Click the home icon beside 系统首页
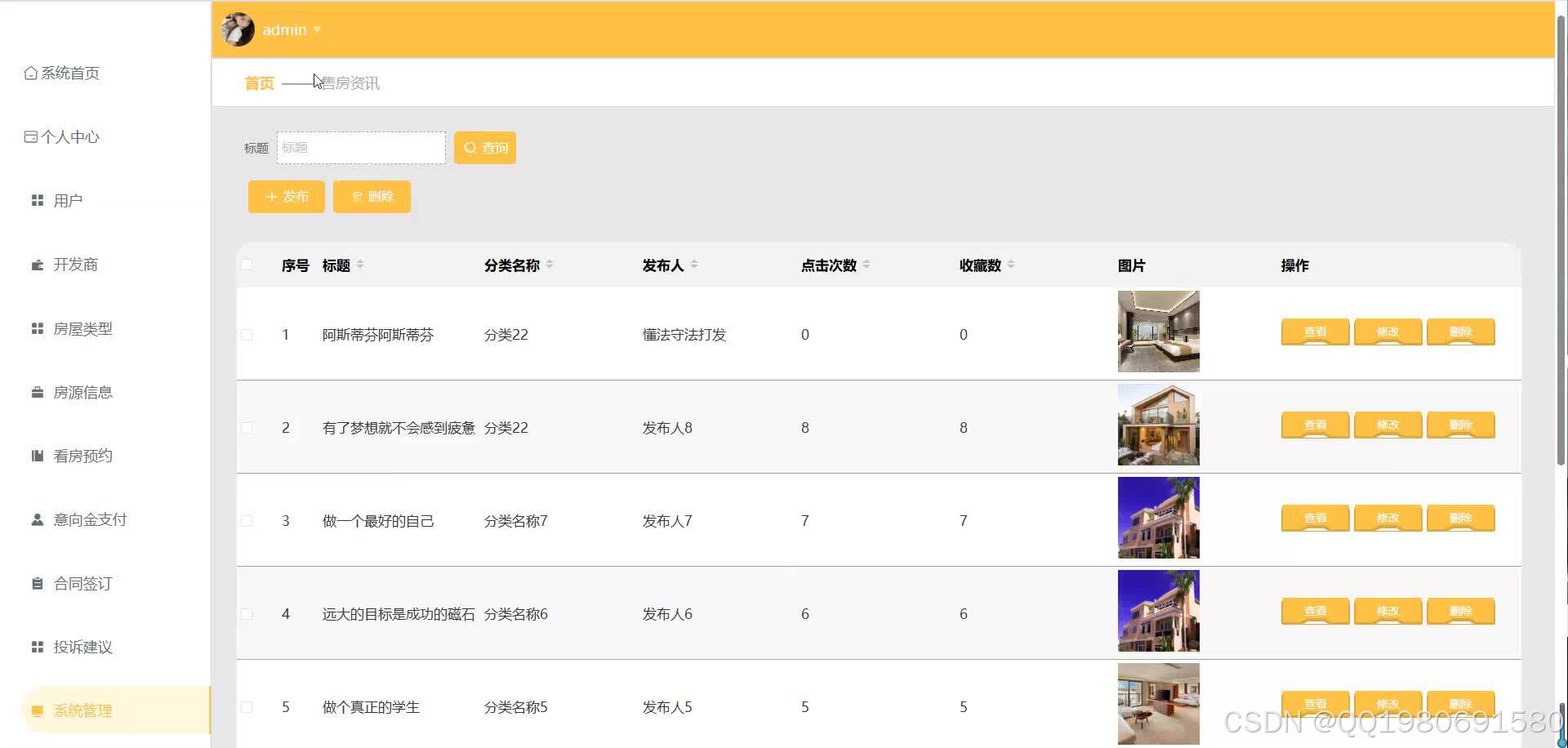The width and height of the screenshot is (1568, 748). click(x=31, y=73)
